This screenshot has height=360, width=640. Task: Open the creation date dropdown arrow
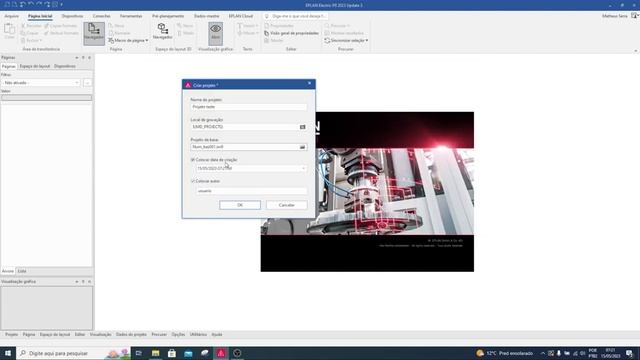click(303, 168)
